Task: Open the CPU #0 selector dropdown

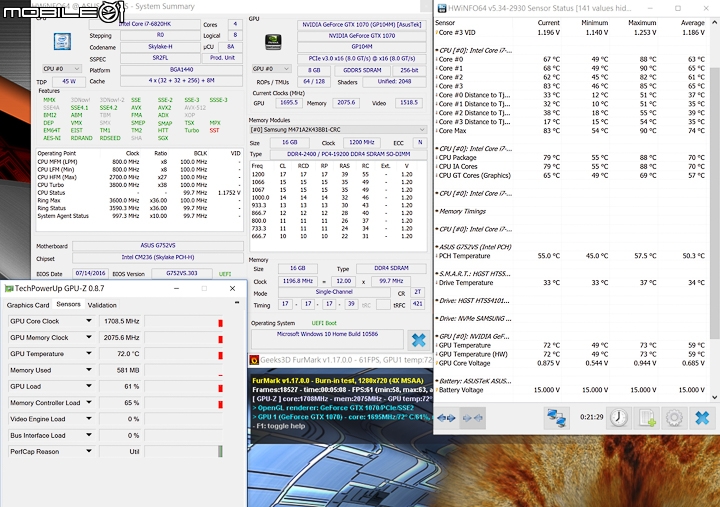Action: (62, 68)
